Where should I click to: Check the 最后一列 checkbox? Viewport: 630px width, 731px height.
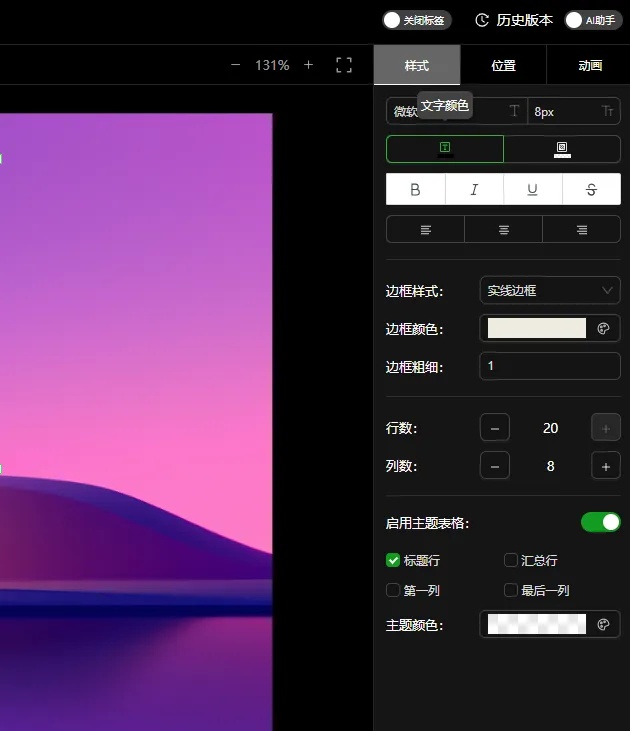[511, 590]
